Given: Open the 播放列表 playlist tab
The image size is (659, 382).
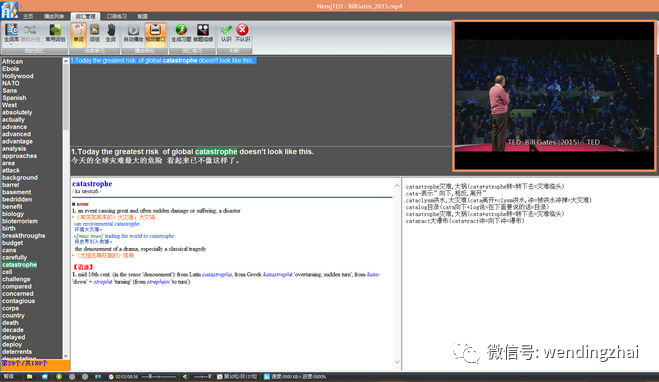Looking at the screenshot, I should [54, 16].
